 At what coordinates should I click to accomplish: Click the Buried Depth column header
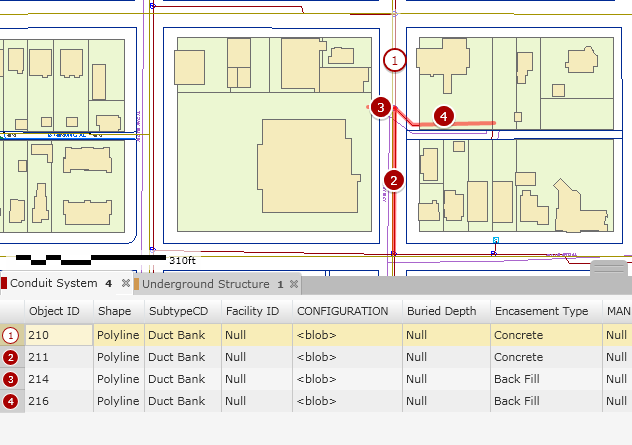point(441,311)
